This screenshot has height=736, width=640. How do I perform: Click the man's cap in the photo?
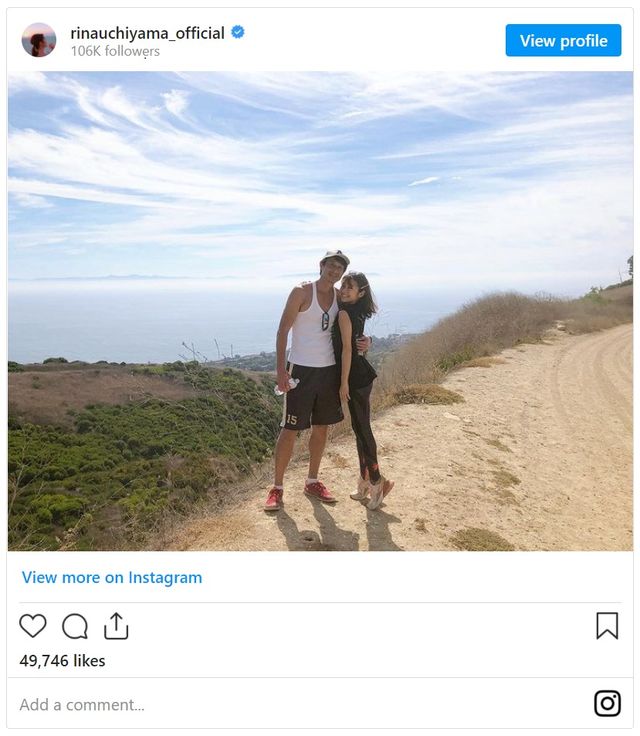(x=336, y=258)
